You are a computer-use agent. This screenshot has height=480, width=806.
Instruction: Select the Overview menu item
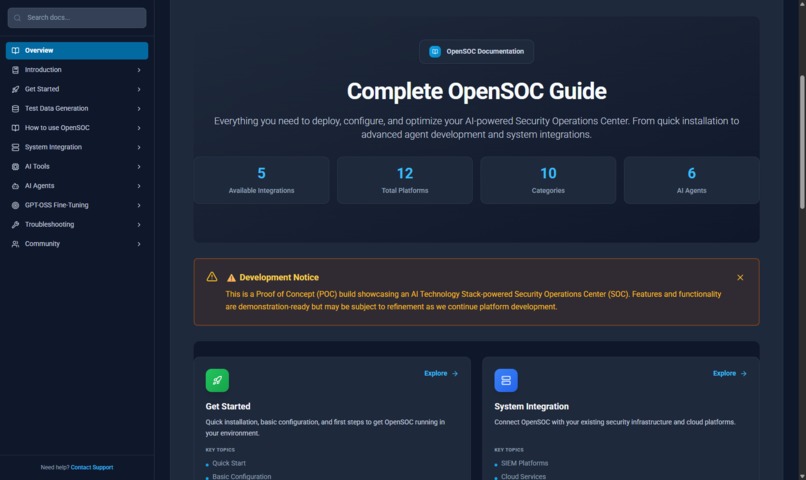pos(77,50)
